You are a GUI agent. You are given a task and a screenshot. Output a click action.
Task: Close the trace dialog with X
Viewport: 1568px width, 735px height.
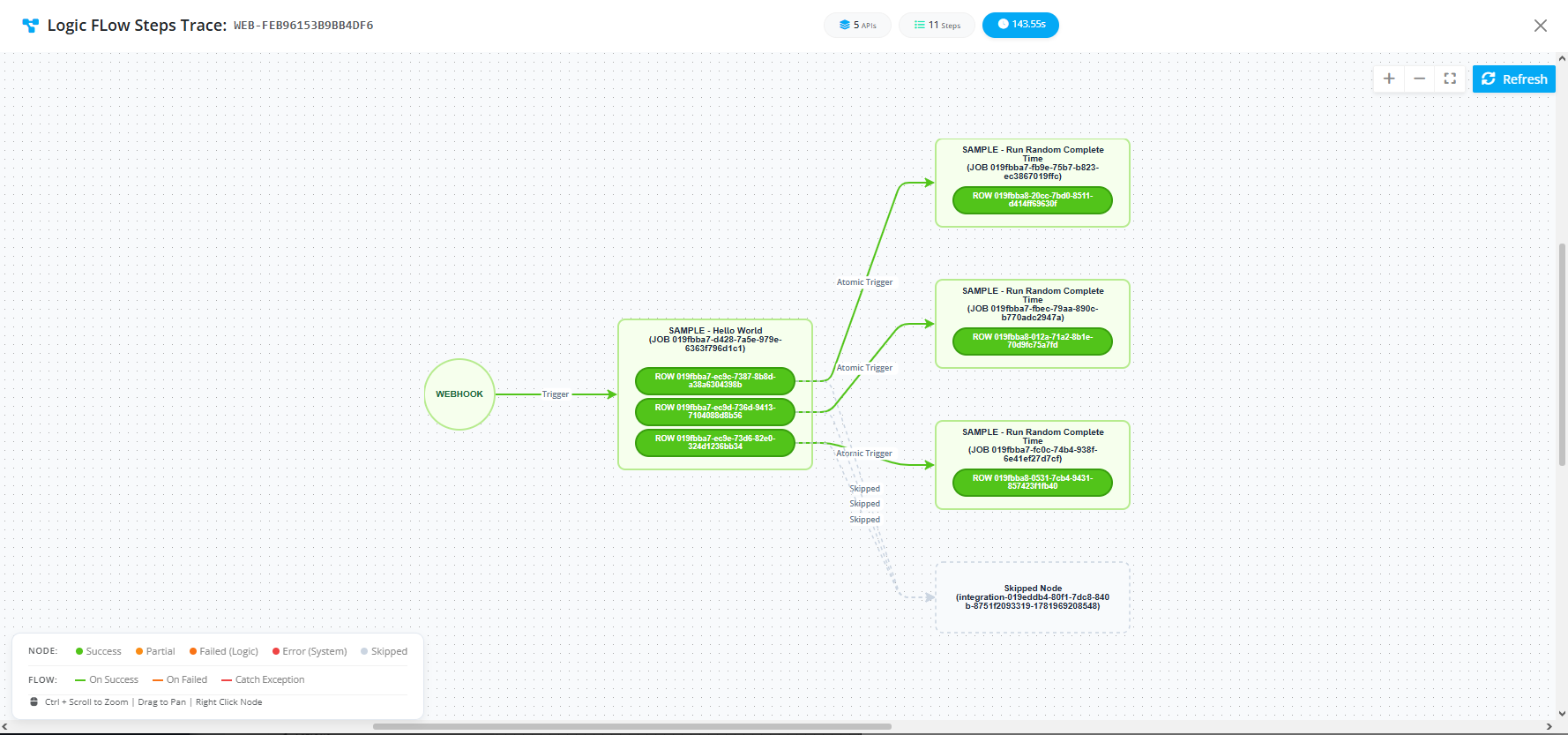1541,26
